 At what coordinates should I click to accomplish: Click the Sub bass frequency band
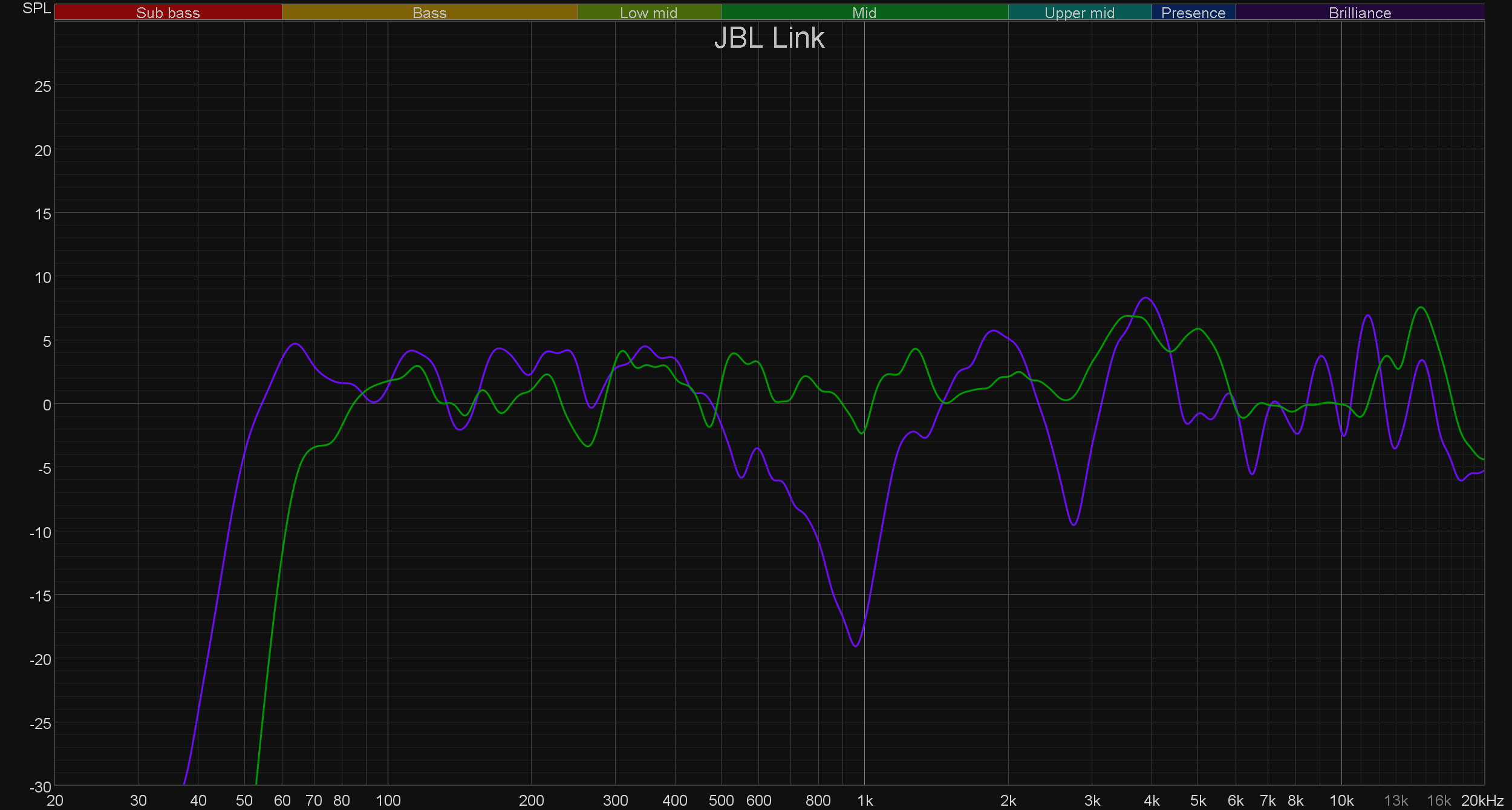(168, 13)
